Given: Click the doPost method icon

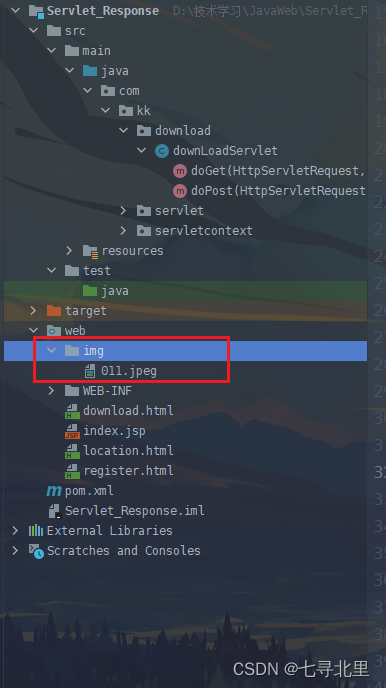Looking at the screenshot, I should [x=180, y=191].
